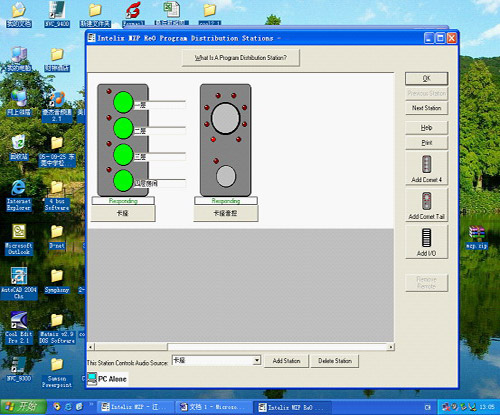500x415 pixels.
Task: Click the Delete Station button
Action: tap(335, 361)
